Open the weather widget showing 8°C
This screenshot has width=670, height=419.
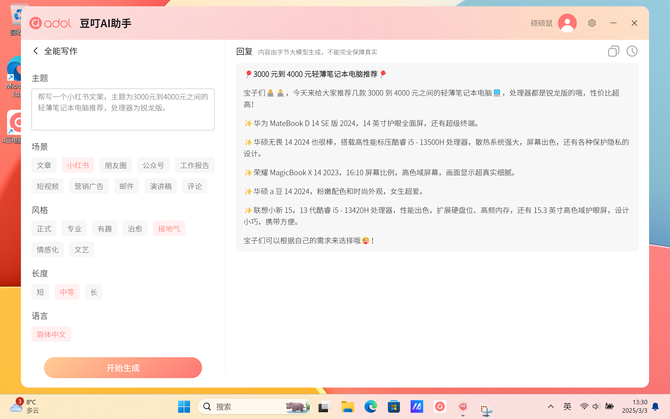pos(25,406)
